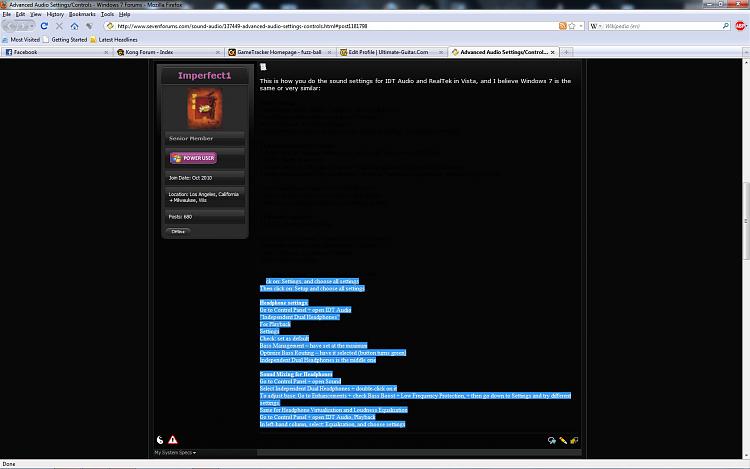Open the Imperfect1 username profile link

[204, 76]
